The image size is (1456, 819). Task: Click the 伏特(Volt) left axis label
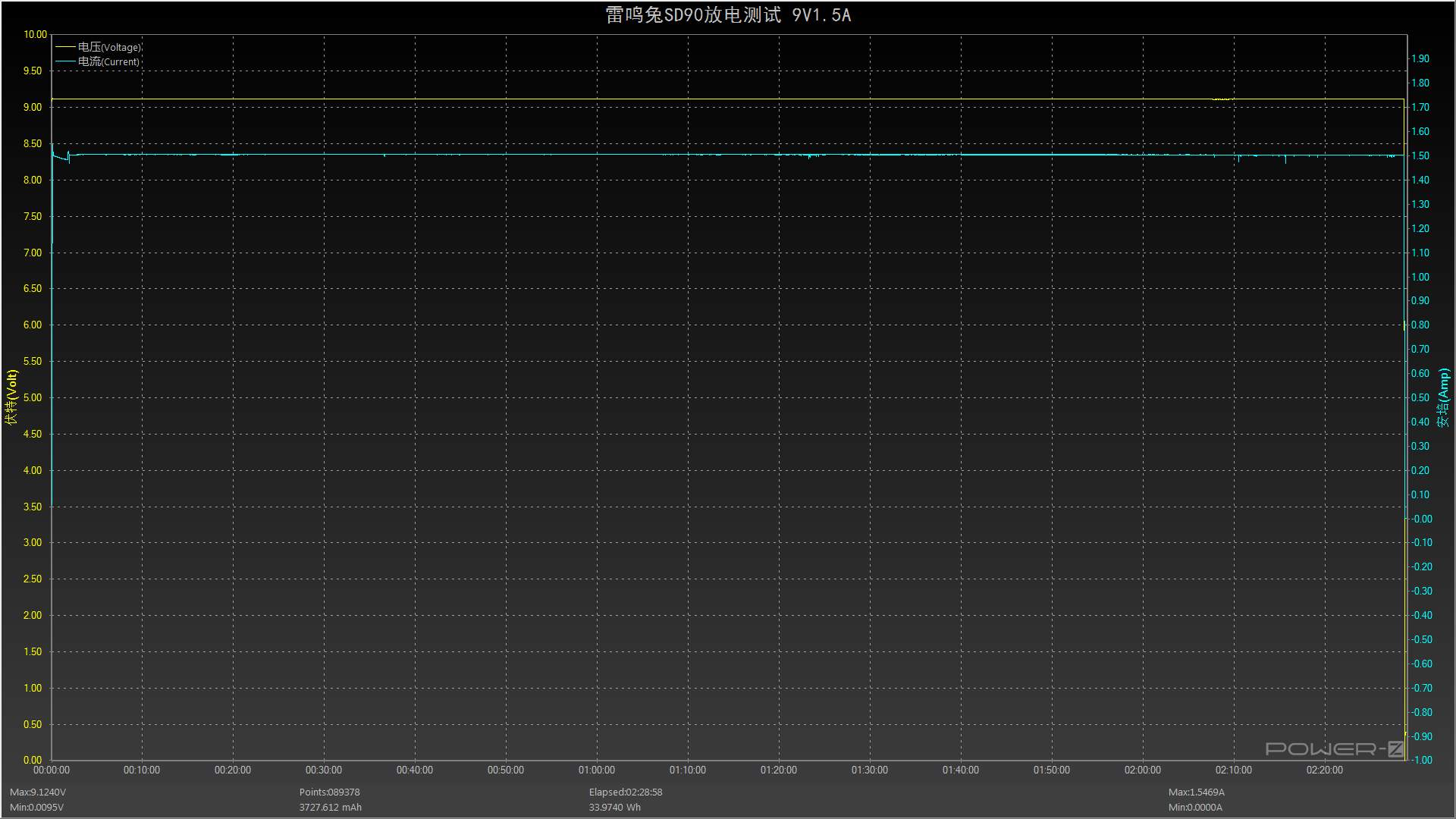pyautogui.click(x=11, y=397)
